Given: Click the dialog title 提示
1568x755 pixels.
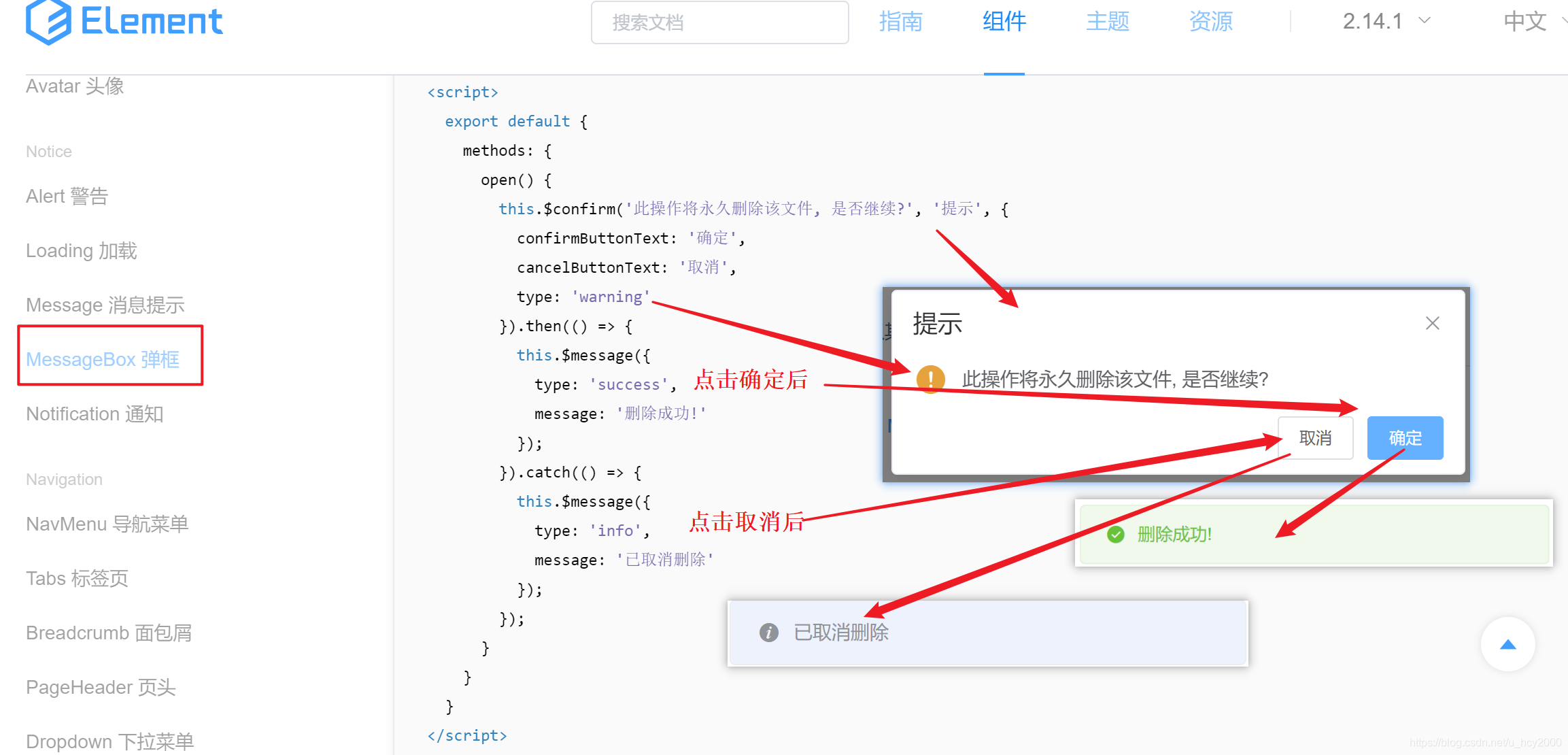Looking at the screenshot, I should coord(937,324).
